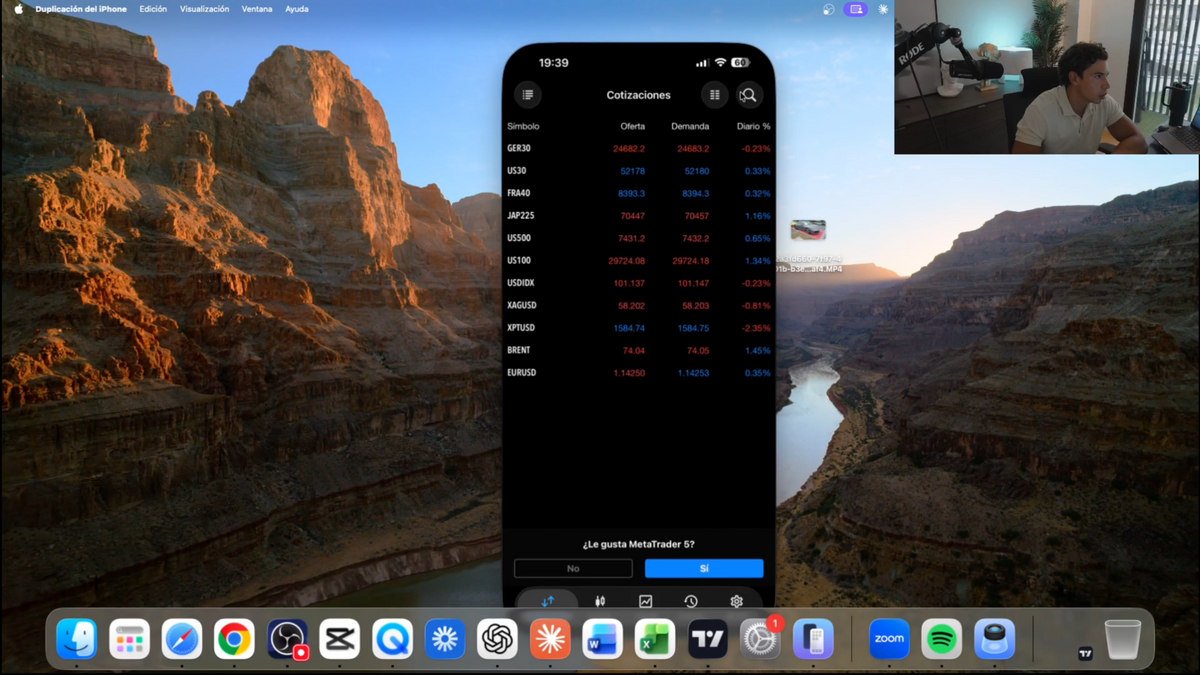
Task: Select the US500 symbol
Action: pyautogui.click(x=519, y=238)
